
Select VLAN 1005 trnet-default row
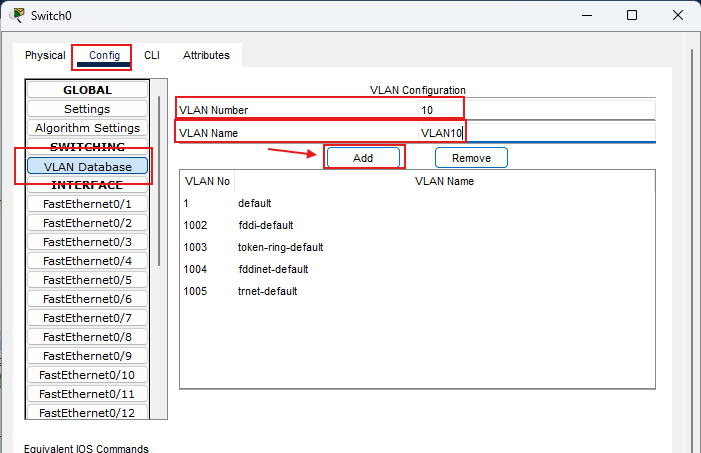coord(417,291)
